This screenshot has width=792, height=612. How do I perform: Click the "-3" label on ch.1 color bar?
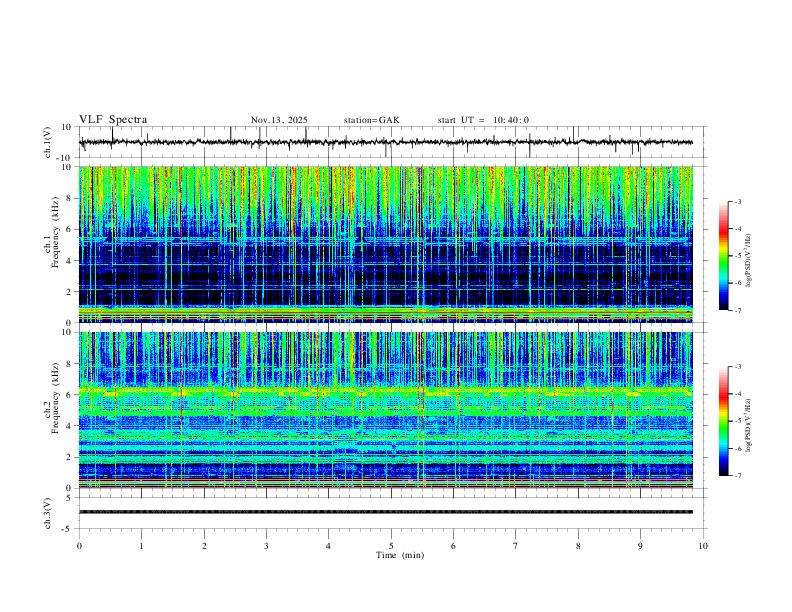(738, 201)
